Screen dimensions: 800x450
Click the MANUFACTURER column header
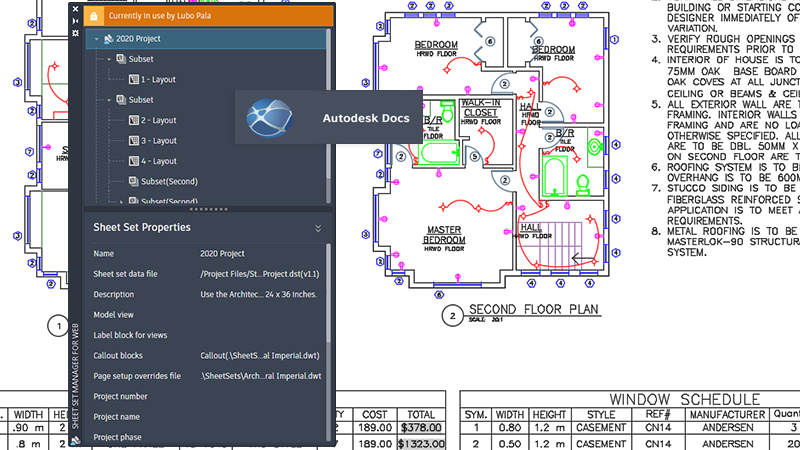coord(728,415)
